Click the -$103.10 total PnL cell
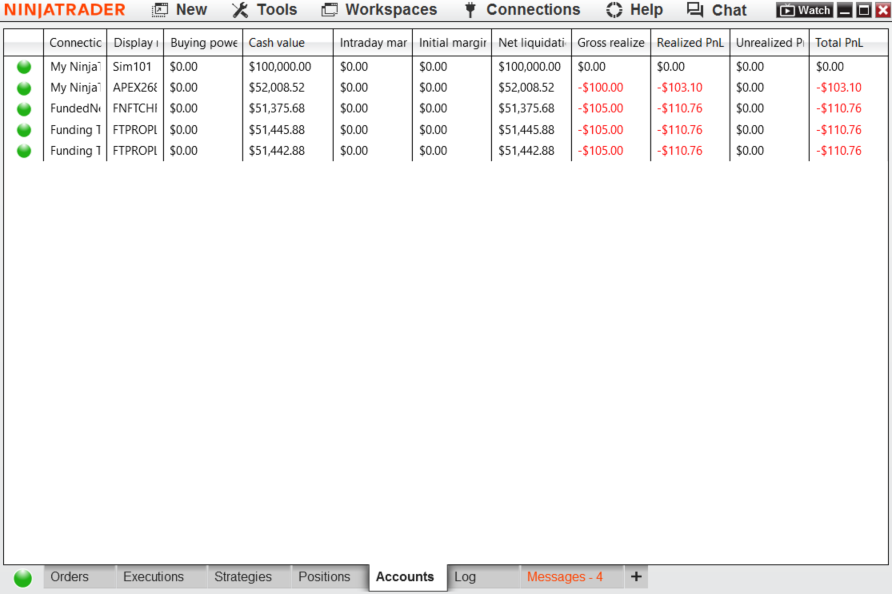This screenshot has height=594, width=892. coord(848,88)
